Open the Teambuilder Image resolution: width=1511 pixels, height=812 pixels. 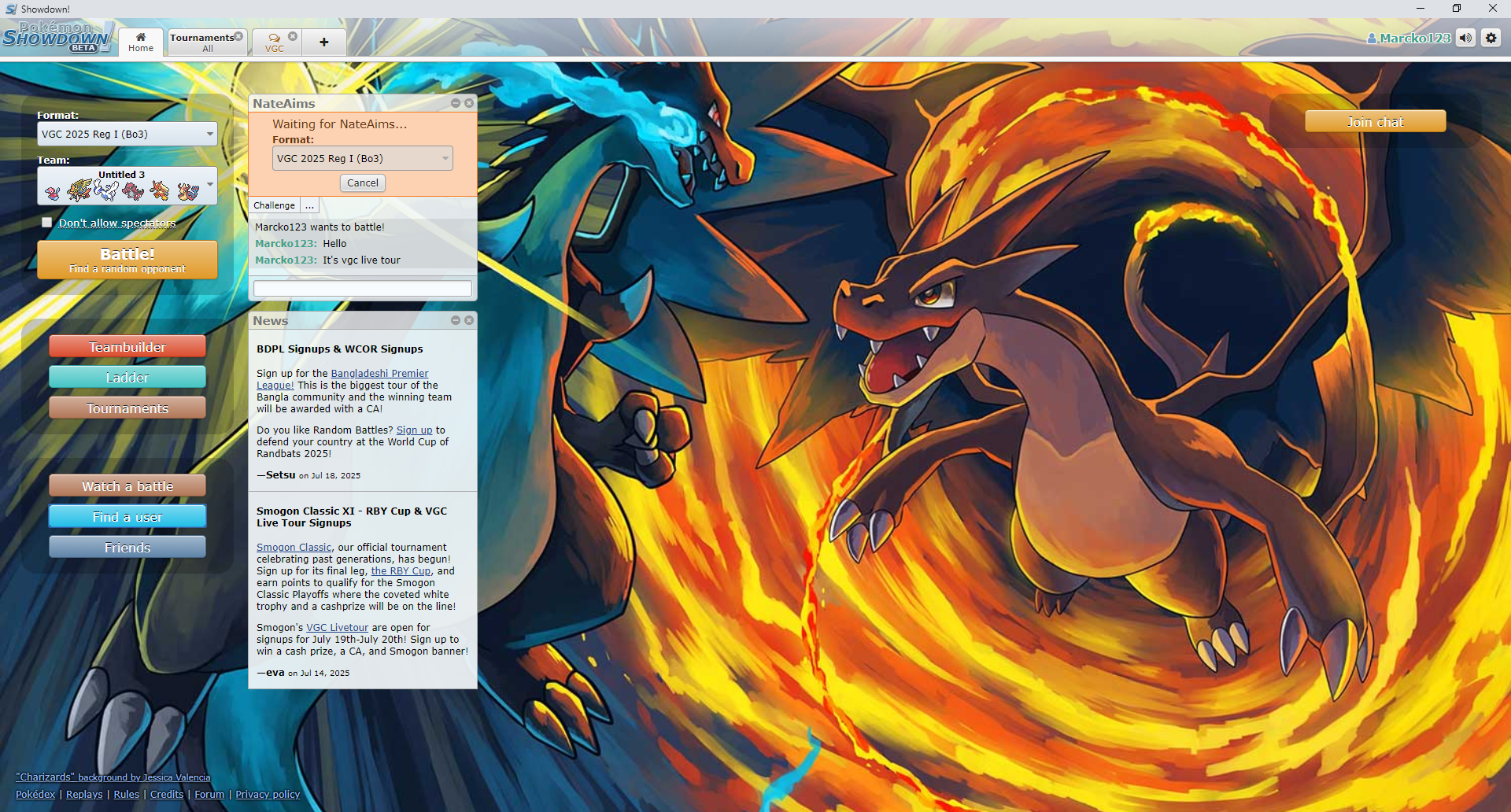(127, 347)
